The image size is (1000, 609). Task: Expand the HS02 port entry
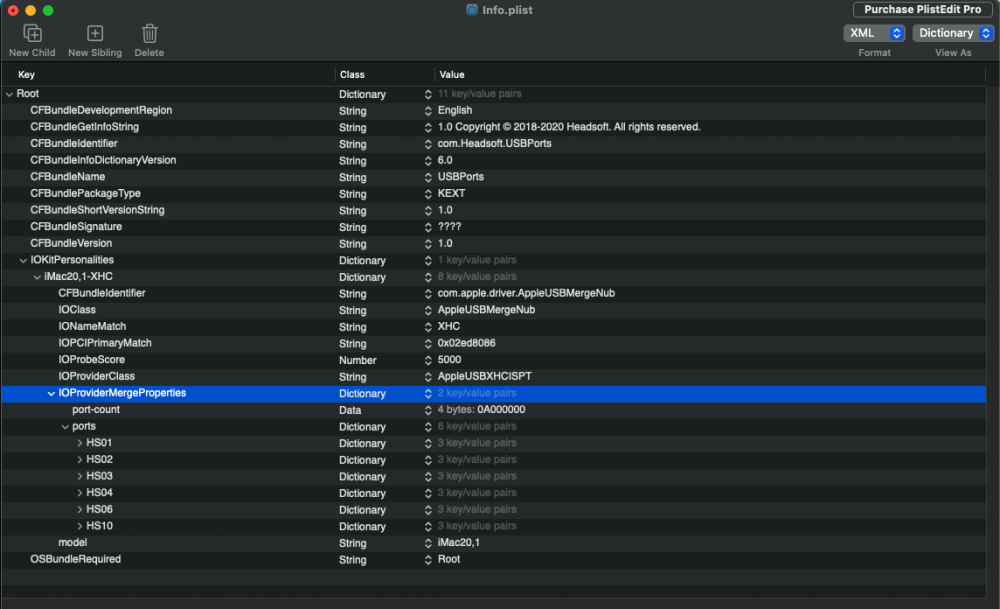(80, 459)
